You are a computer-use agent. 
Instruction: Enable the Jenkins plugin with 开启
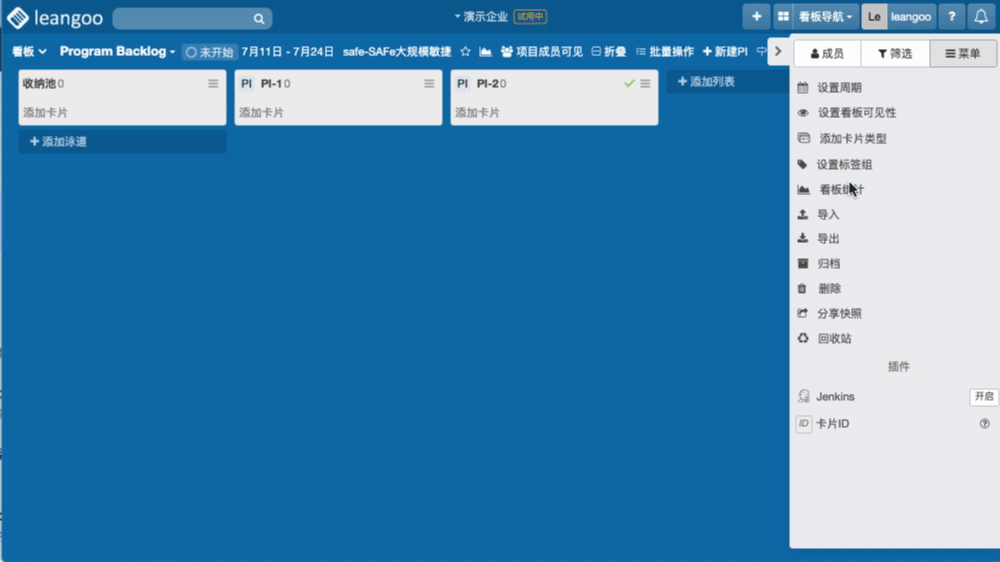pos(983,397)
